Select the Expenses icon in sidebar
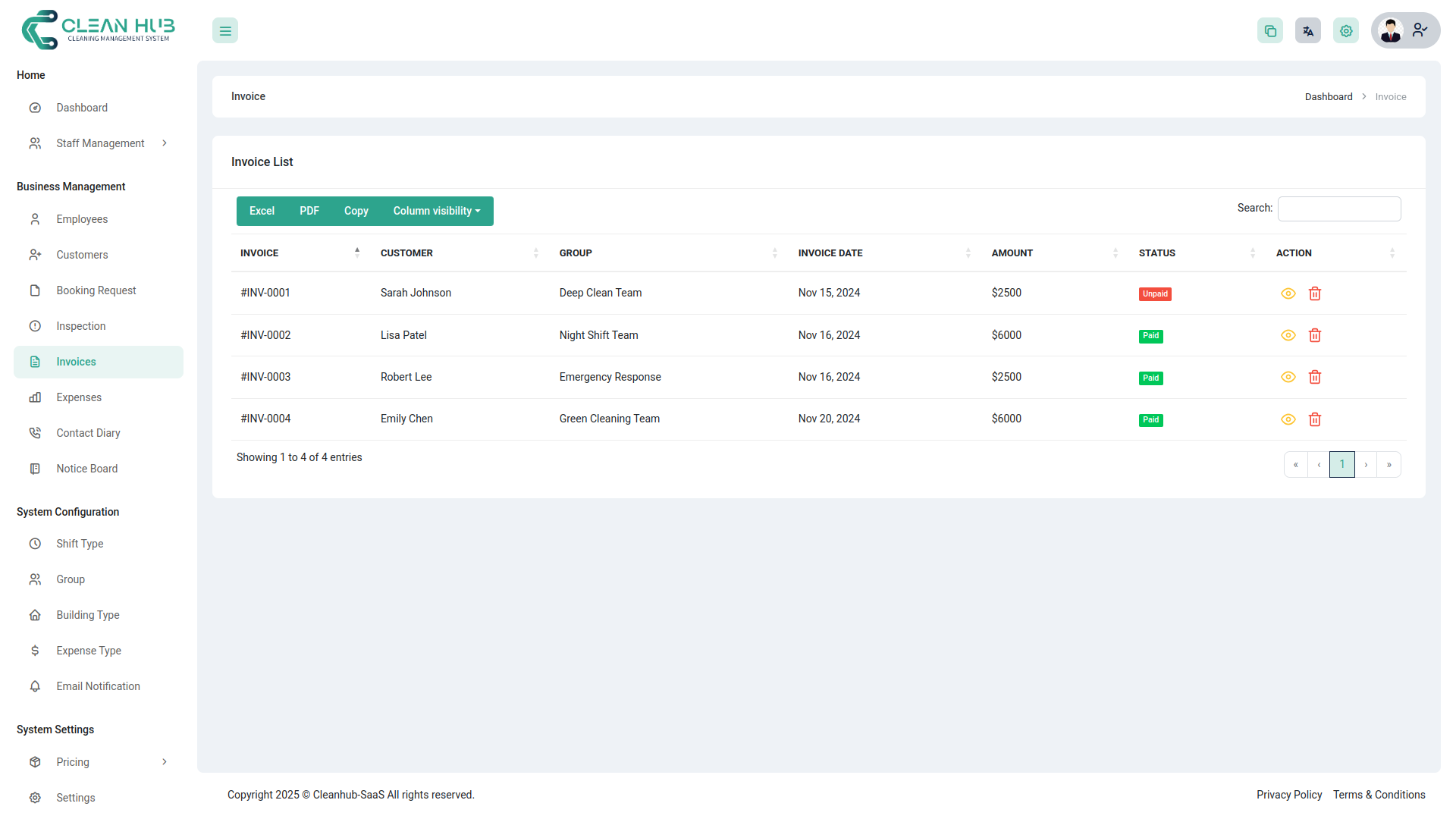This screenshot has height=819, width=1456. (35, 397)
